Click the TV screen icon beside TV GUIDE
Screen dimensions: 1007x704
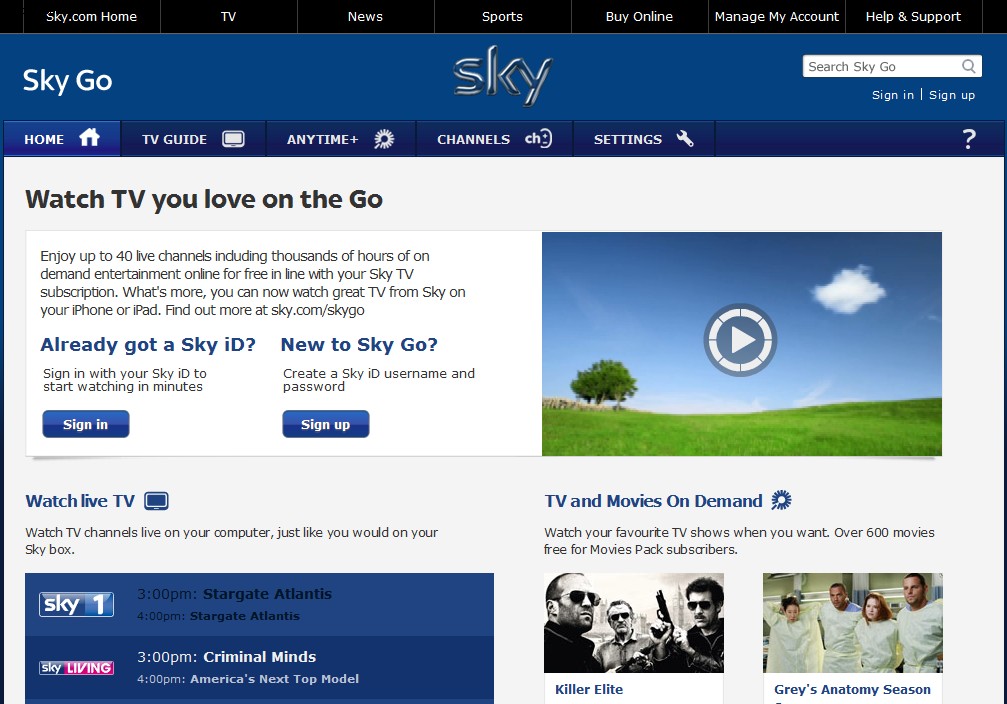click(233, 139)
